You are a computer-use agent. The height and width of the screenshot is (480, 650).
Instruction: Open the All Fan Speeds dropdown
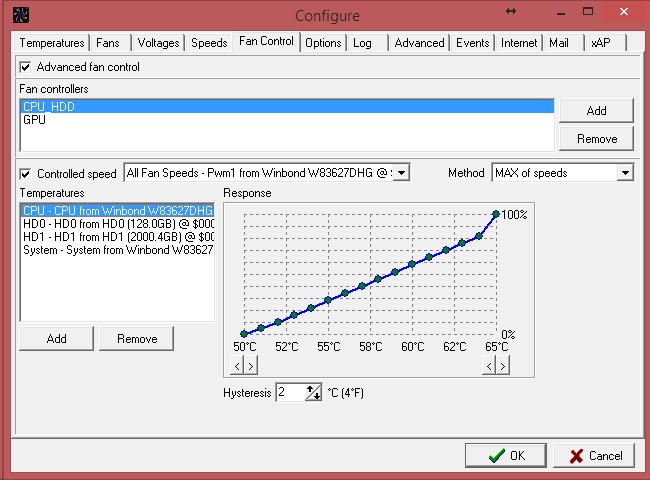pos(401,173)
